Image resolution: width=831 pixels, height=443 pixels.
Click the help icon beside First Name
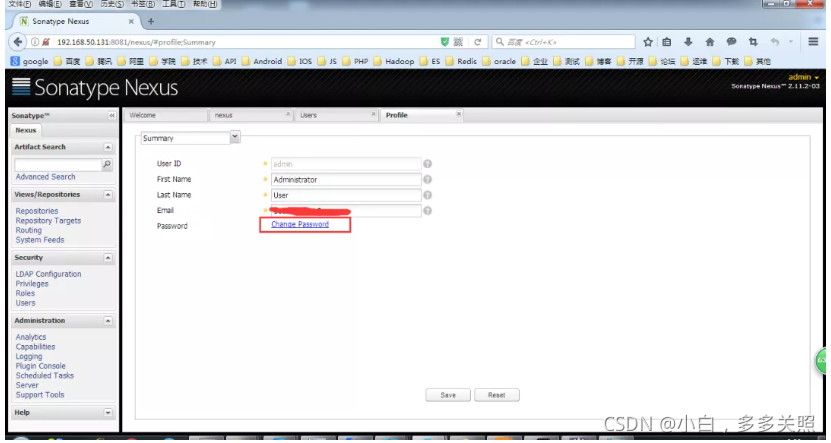click(x=427, y=180)
